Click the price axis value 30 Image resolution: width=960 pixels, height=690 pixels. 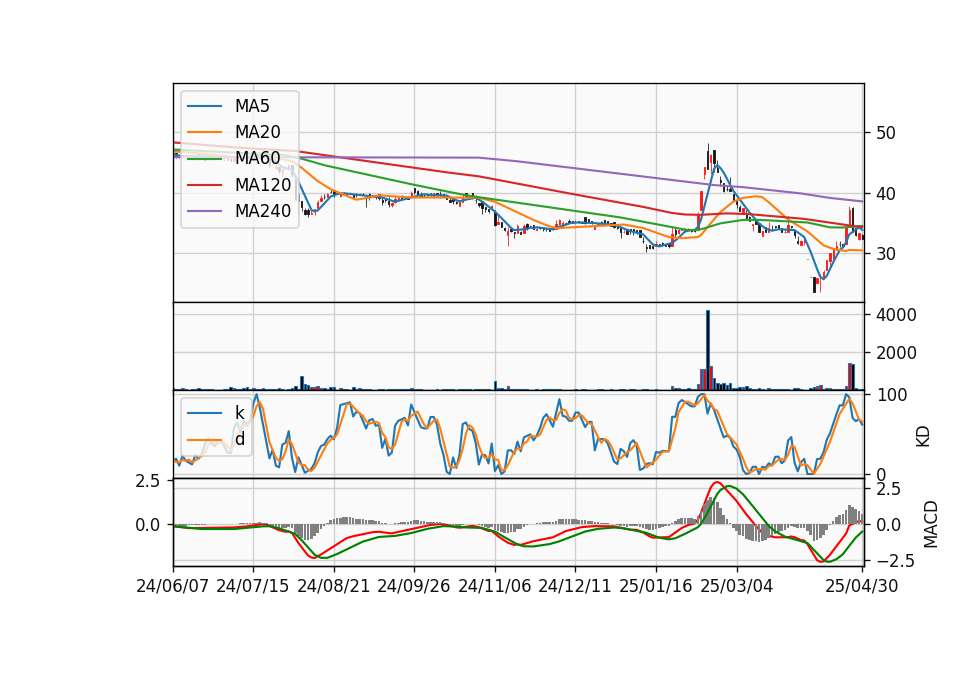pyautogui.click(x=885, y=254)
